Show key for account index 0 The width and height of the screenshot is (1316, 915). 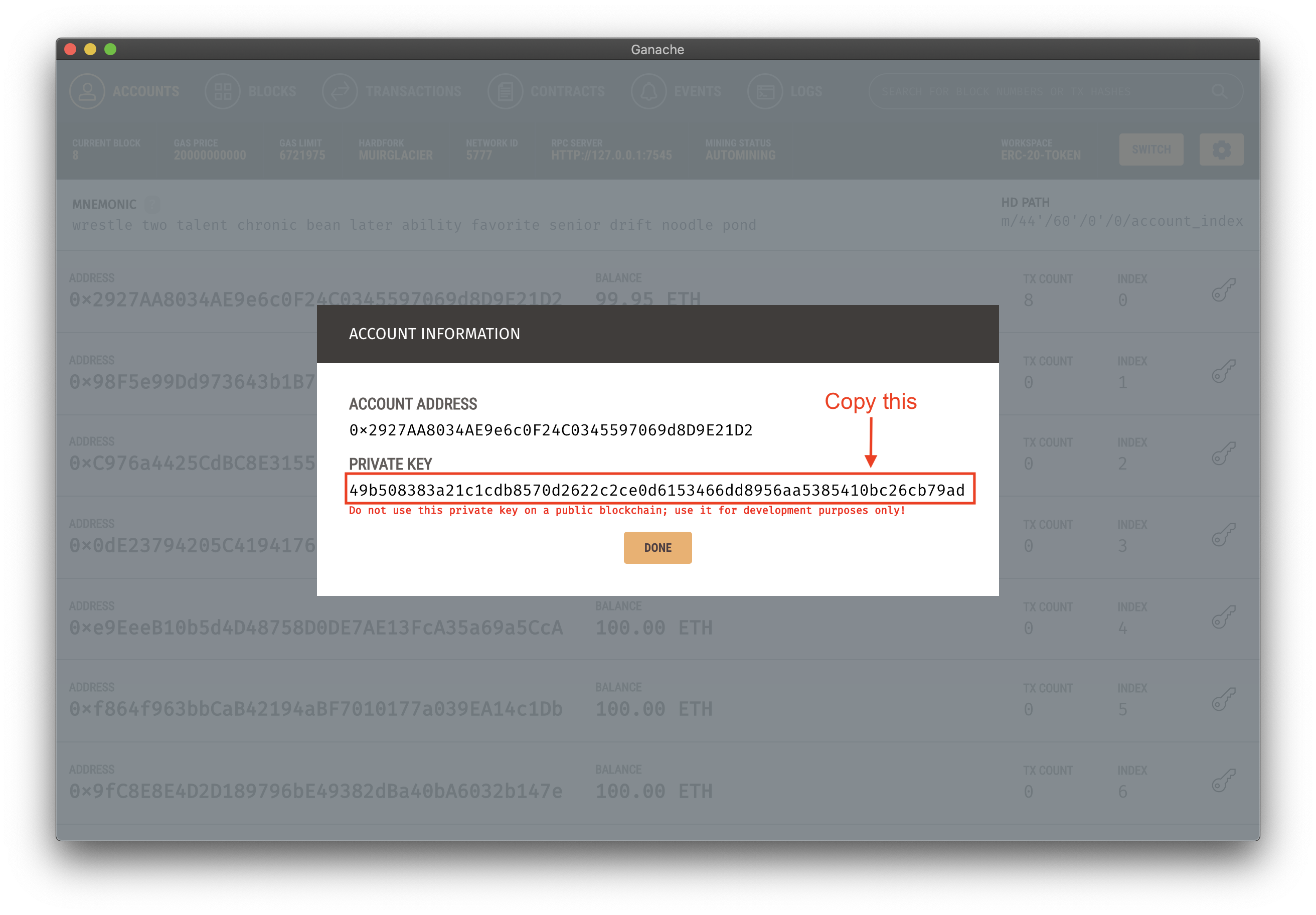[1223, 290]
